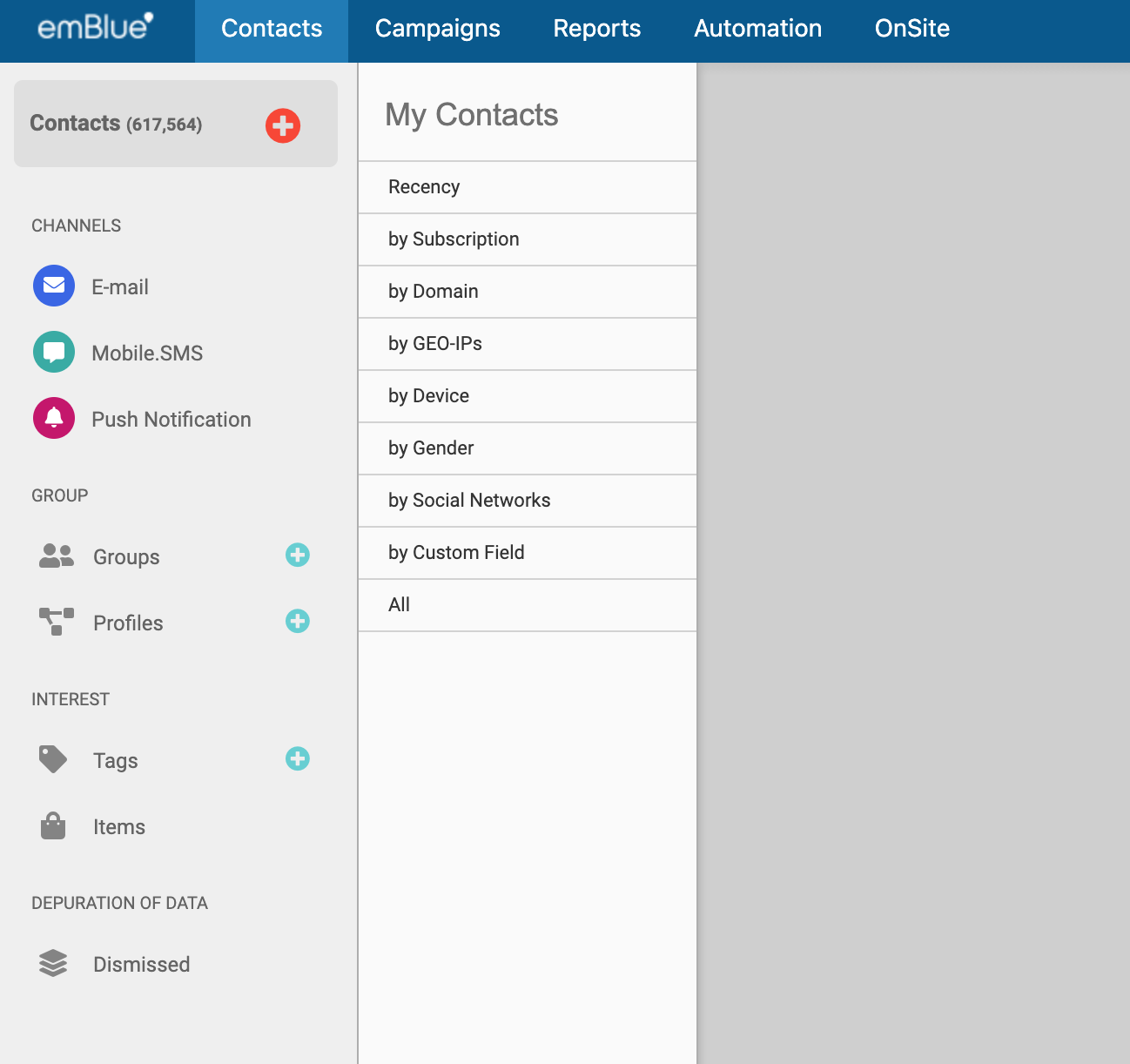Viewport: 1130px width, 1064px height.
Task: Select the E-mail channel envelope icon
Action: (54, 286)
